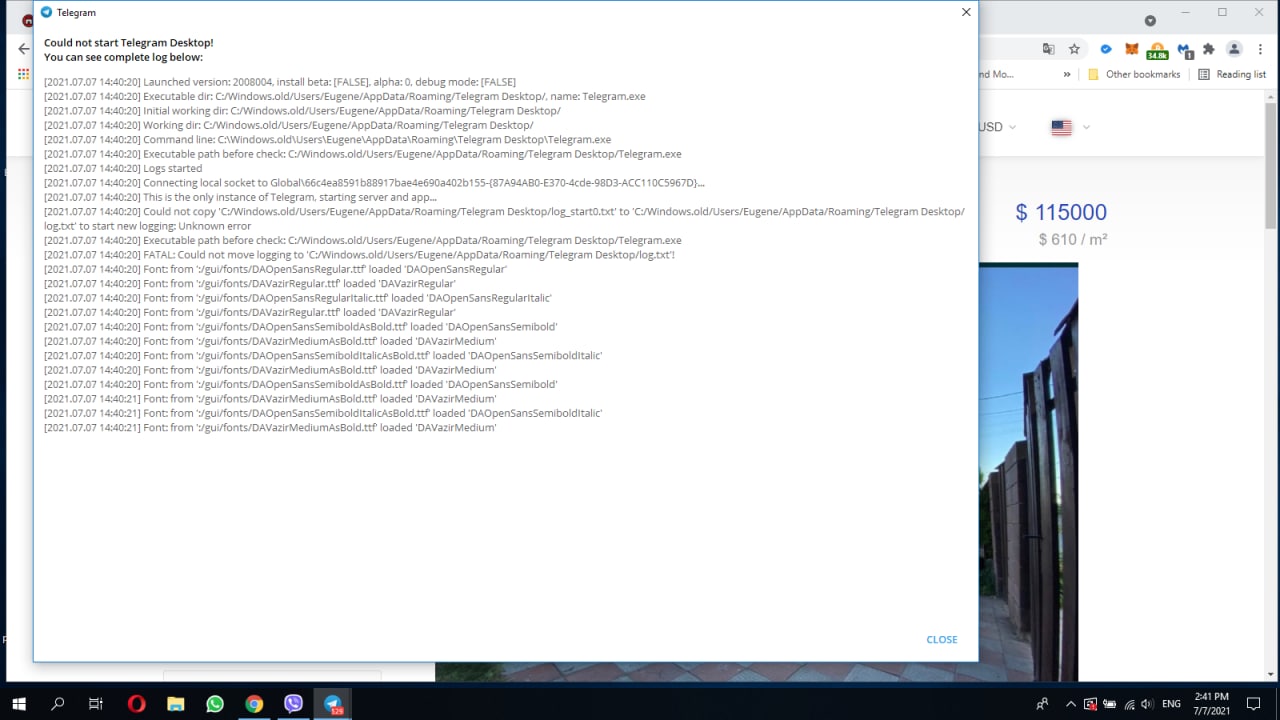Open Chrome Extensions puzzle piece menu
Screen dimensions: 1280x720
1209,49
